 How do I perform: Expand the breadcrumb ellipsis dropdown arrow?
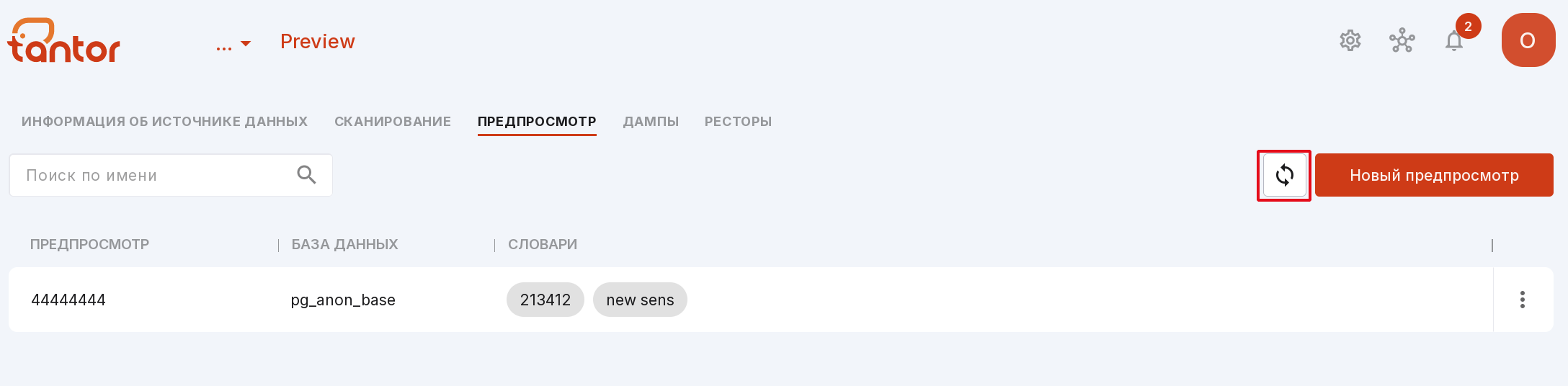click(246, 44)
